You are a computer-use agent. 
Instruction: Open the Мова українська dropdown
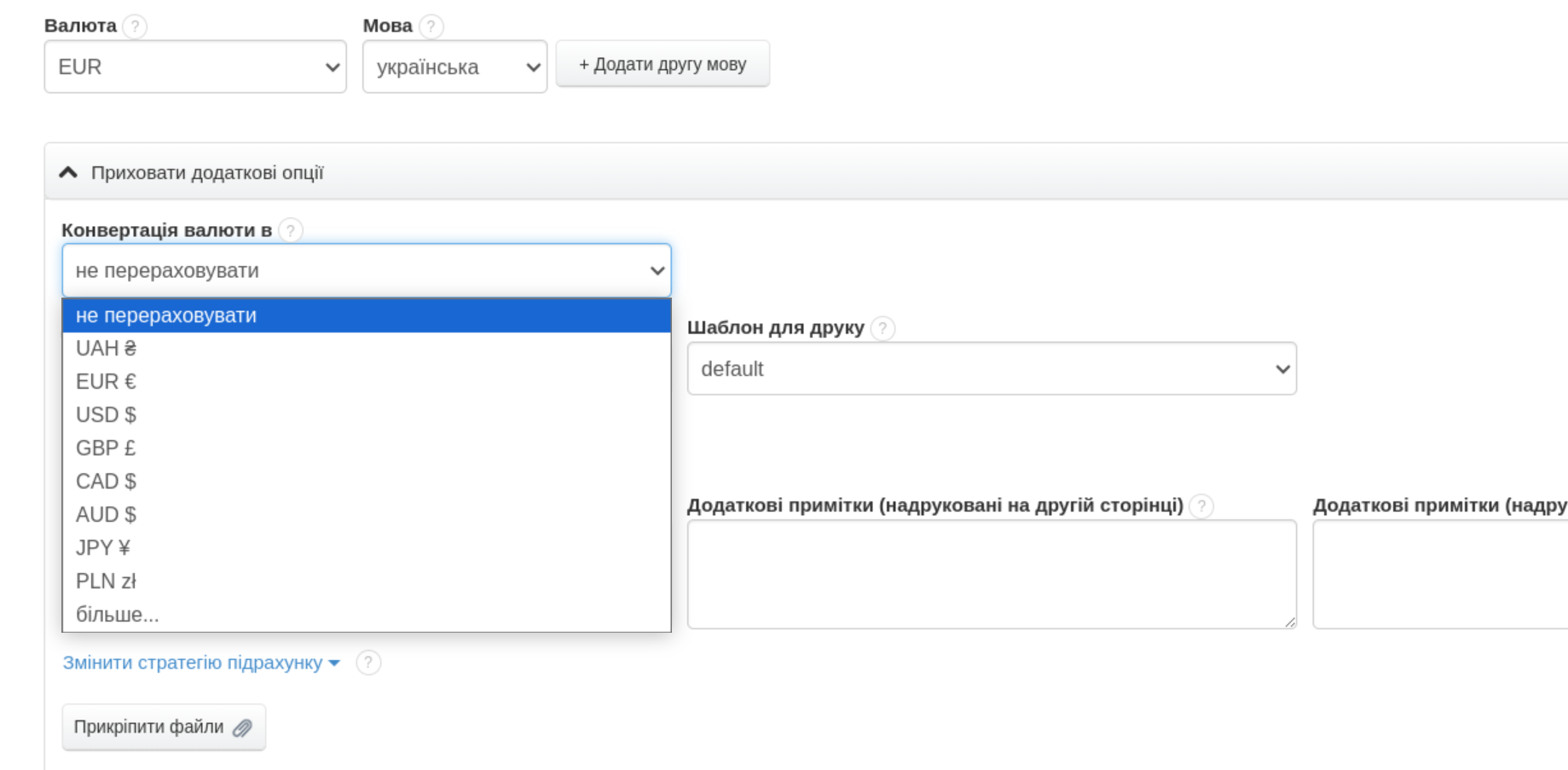tap(454, 67)
